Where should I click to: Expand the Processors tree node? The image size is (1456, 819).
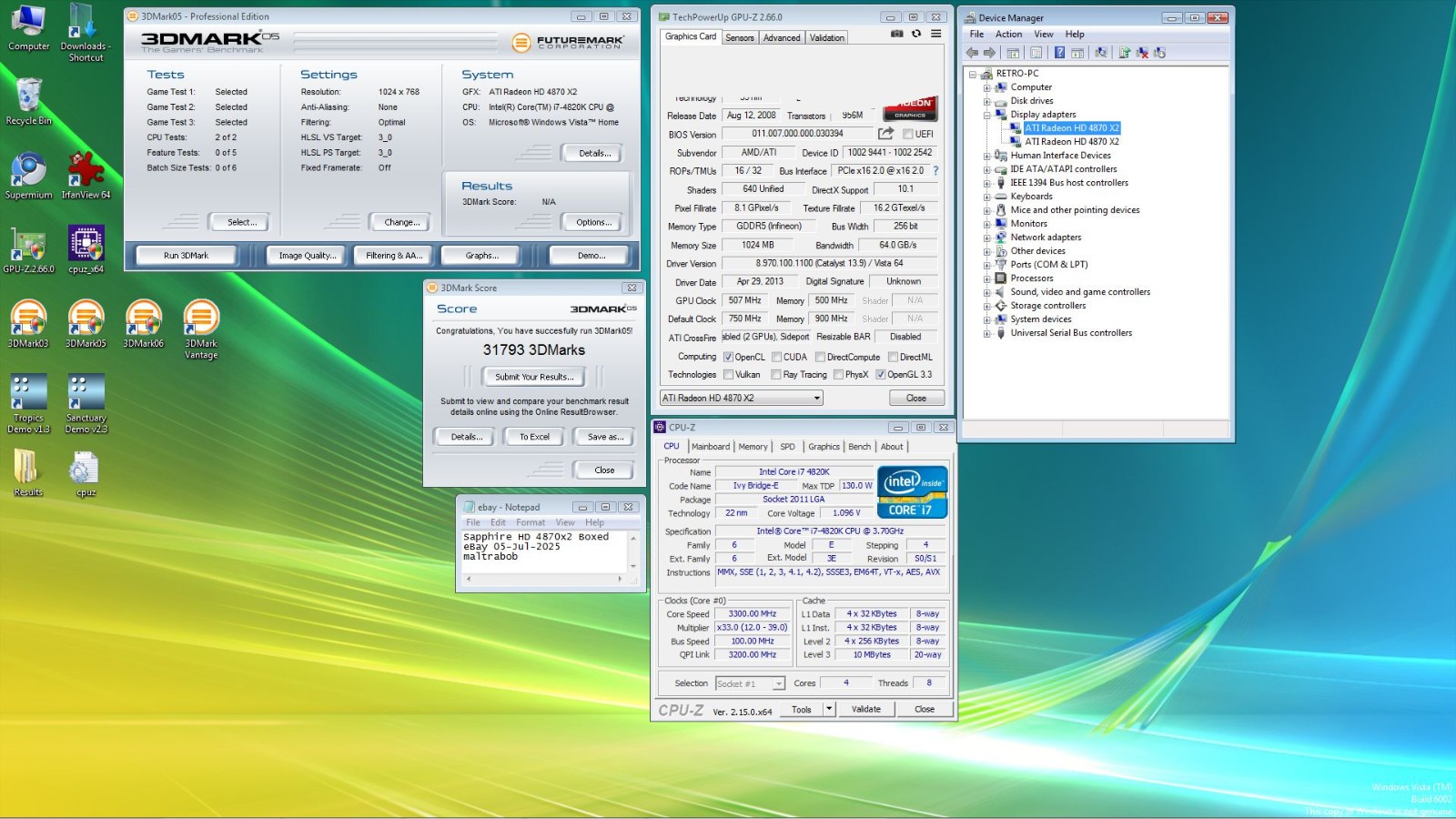tap(986, 278)
